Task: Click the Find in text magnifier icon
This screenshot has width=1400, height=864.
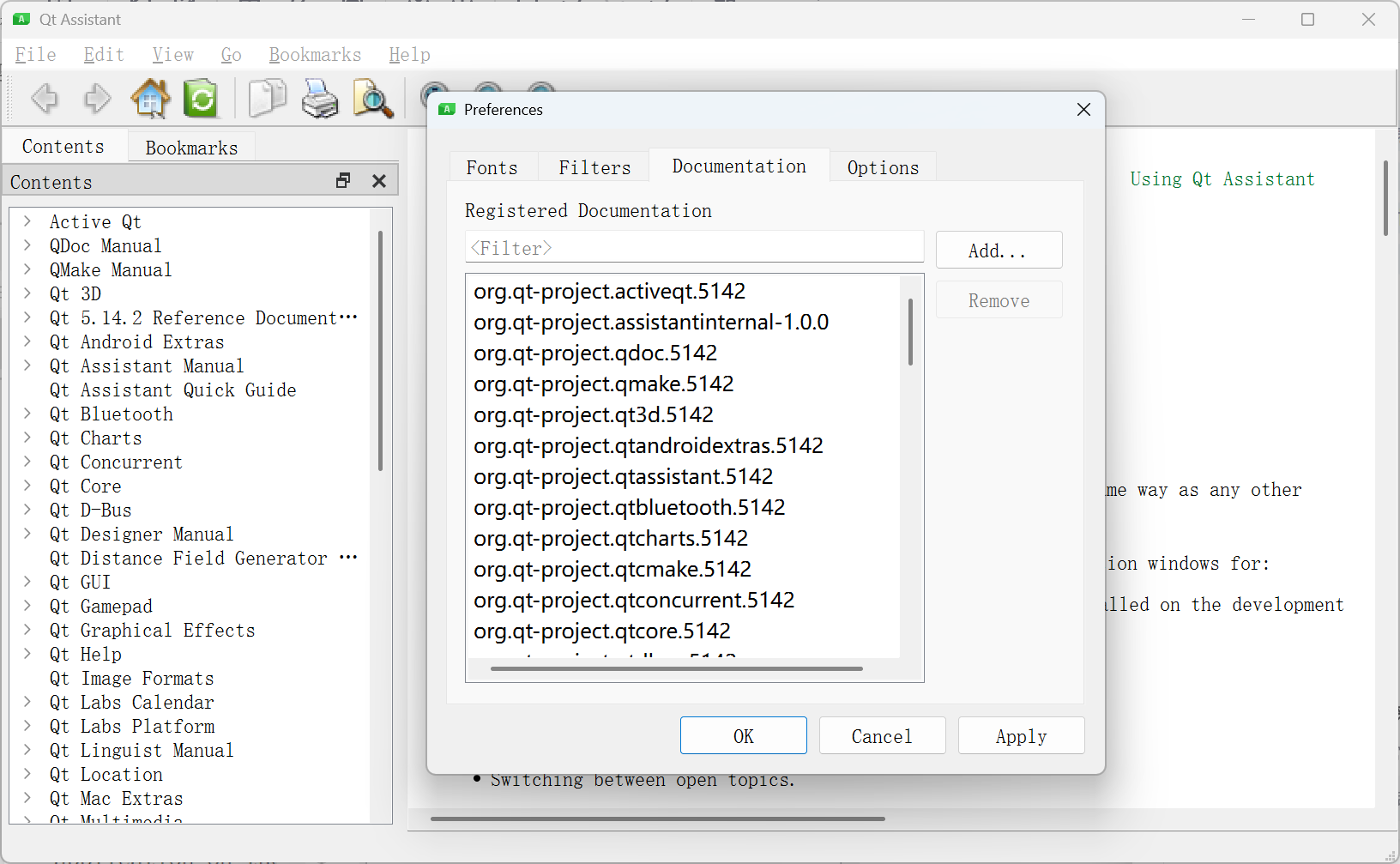Action: (373, 99)
